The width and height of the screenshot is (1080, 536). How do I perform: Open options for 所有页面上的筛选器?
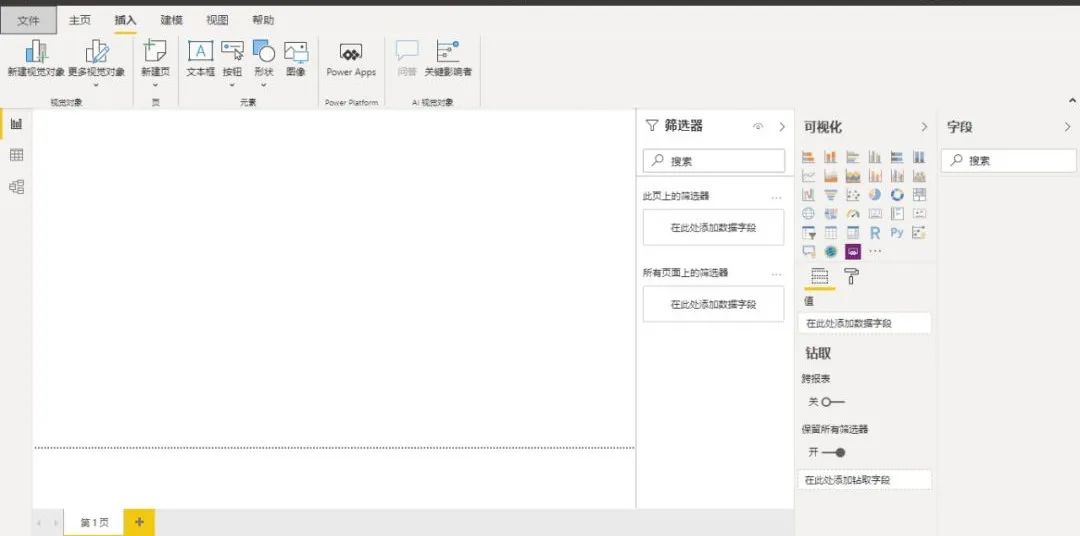(x=776, y=274)
